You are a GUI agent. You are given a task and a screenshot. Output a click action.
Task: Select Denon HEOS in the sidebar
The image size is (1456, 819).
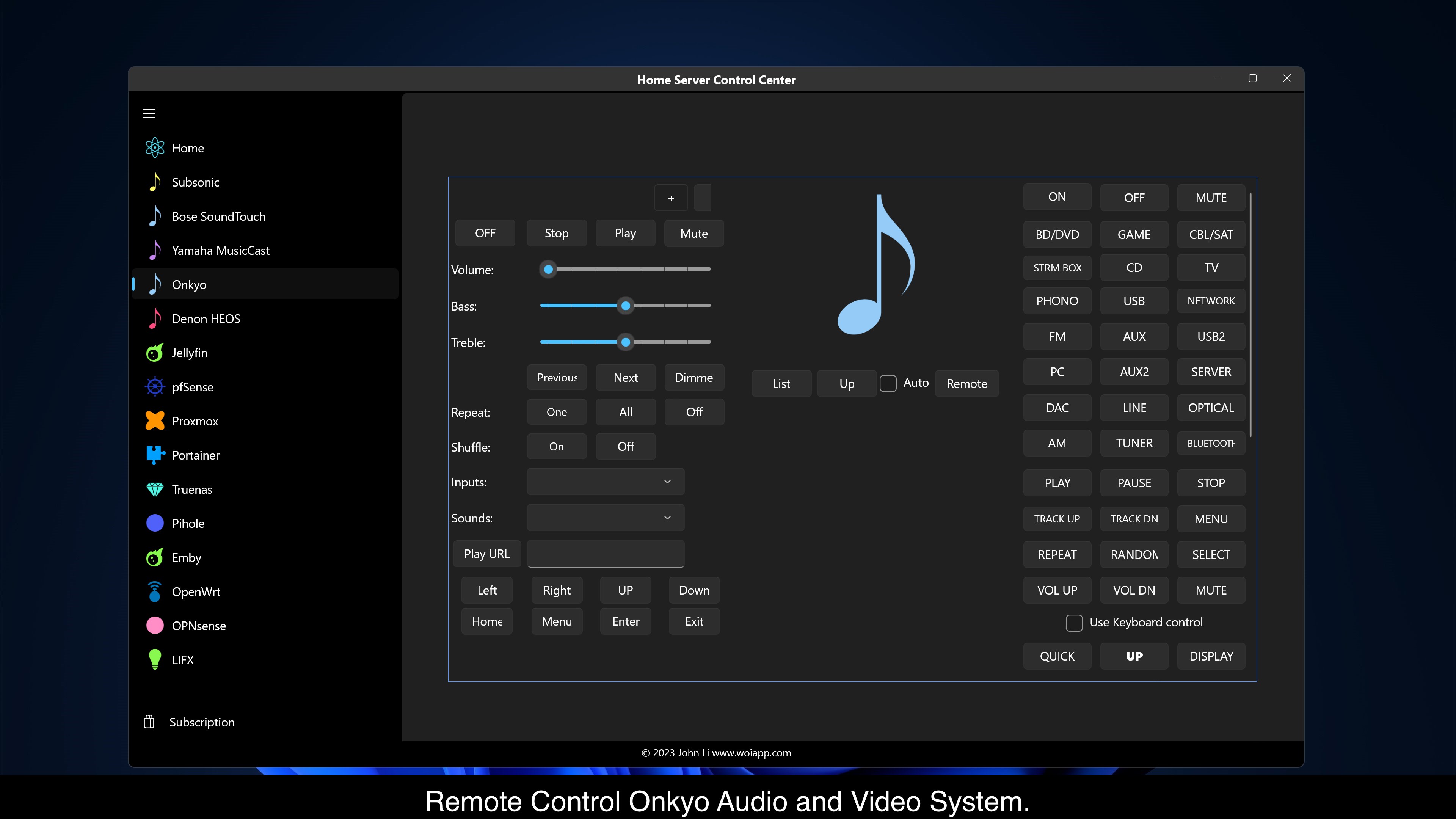(x=206, y=319)
